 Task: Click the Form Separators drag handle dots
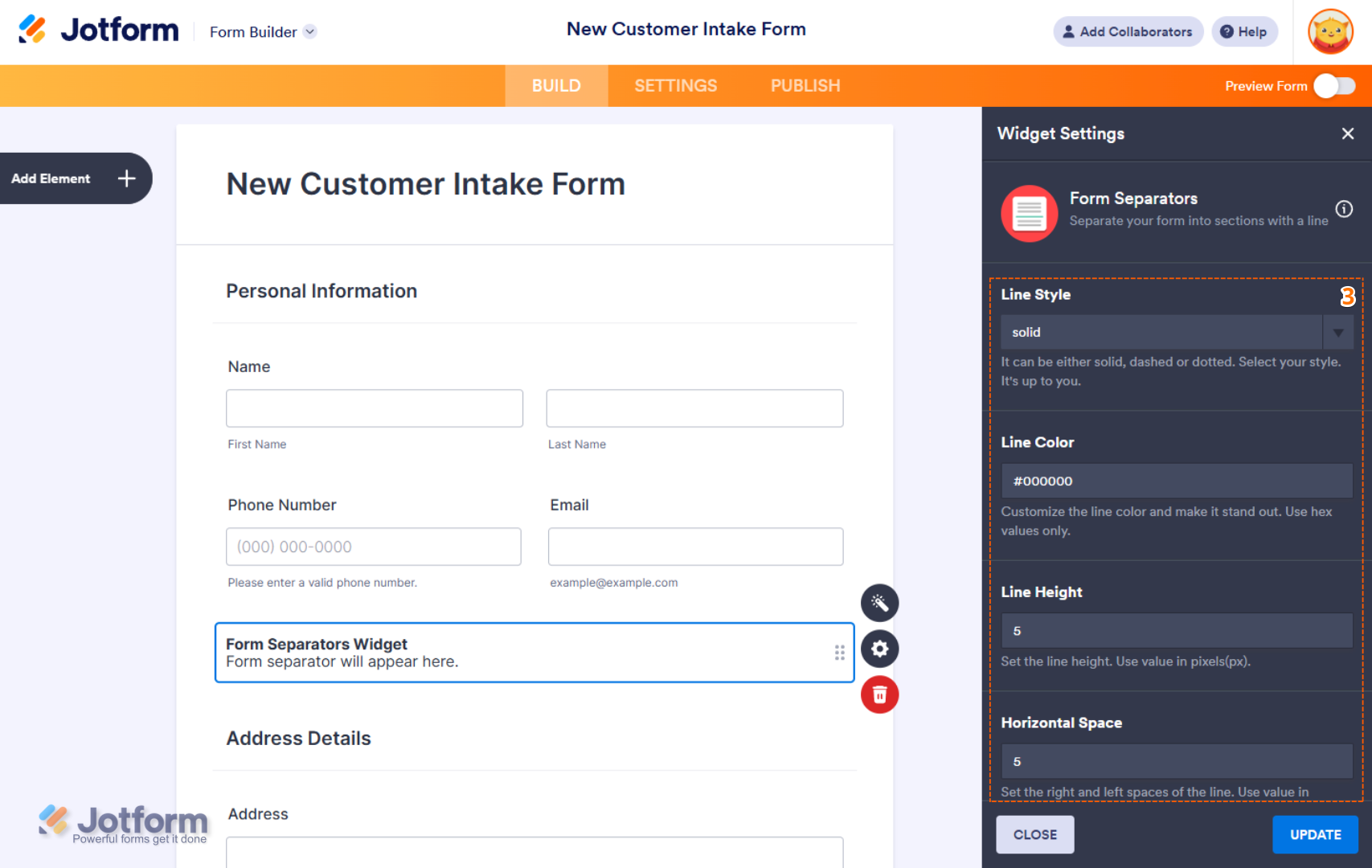[x=838, y=653]
